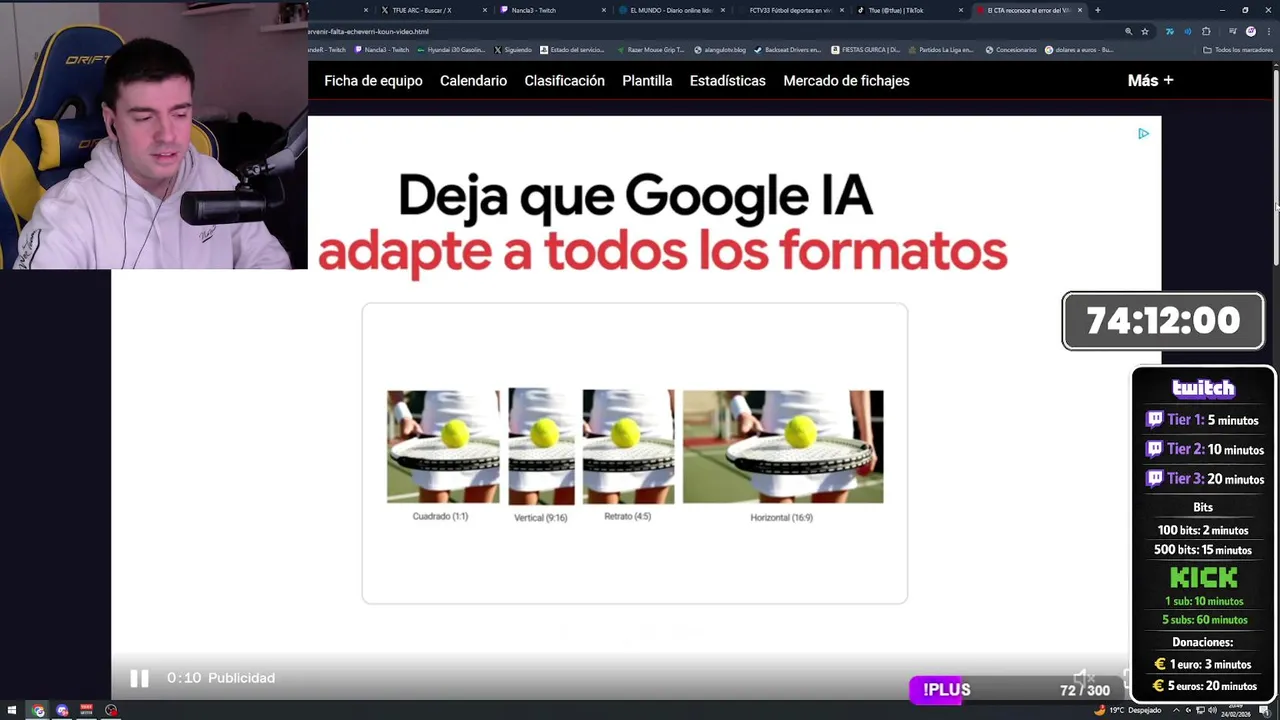
Task: Go to Clasificación page
Action: click(x=564, y=81)
